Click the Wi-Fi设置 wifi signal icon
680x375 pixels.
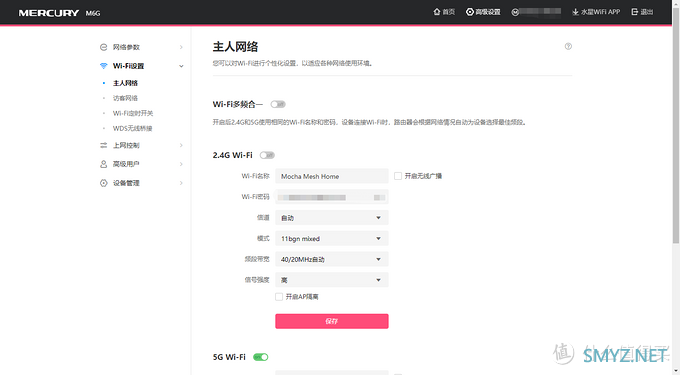(x=103, y=66)
